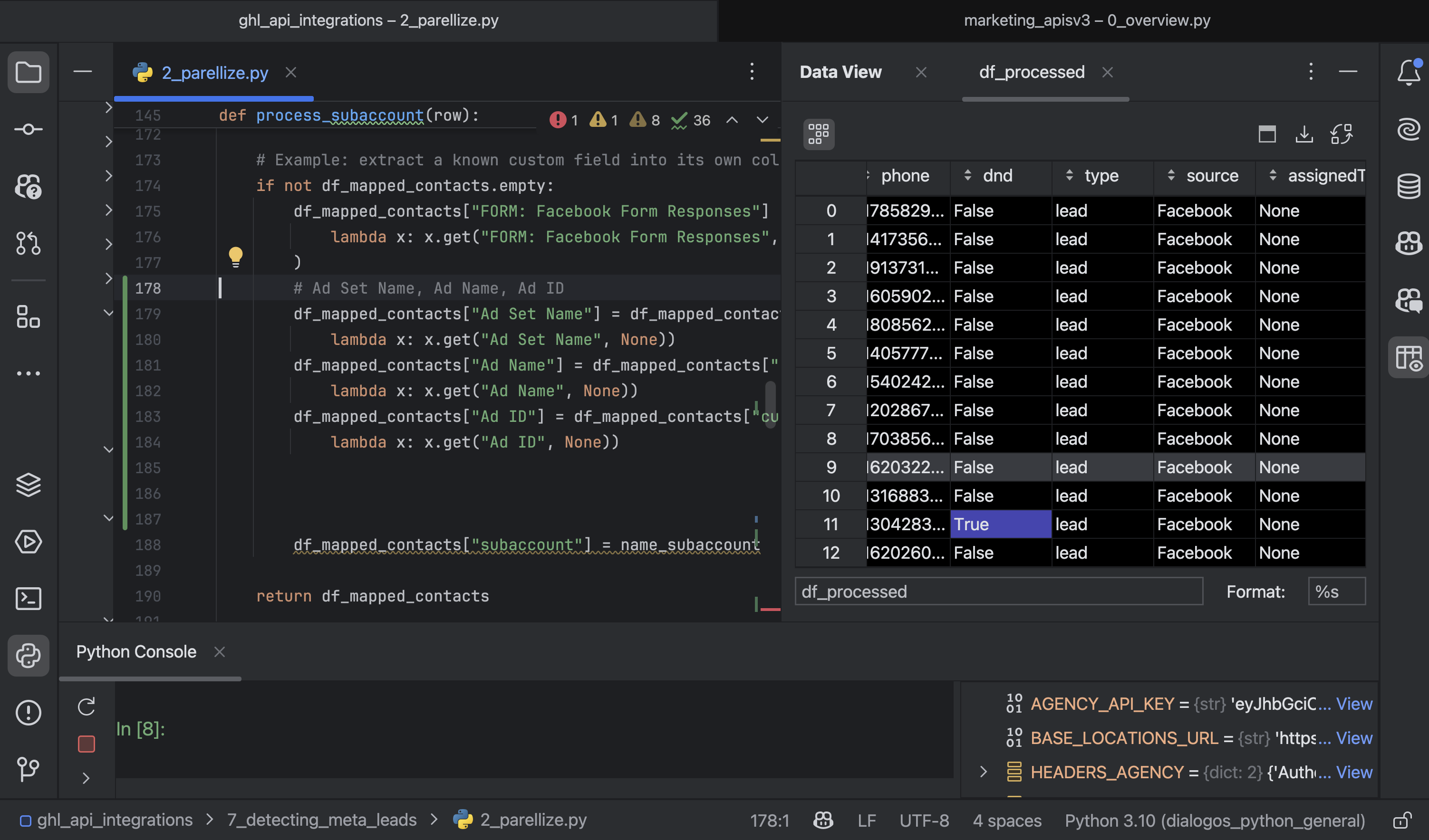Open the Project folder tool window
The height and width of the screenshot is (840, 1429).
coord(29,73)
